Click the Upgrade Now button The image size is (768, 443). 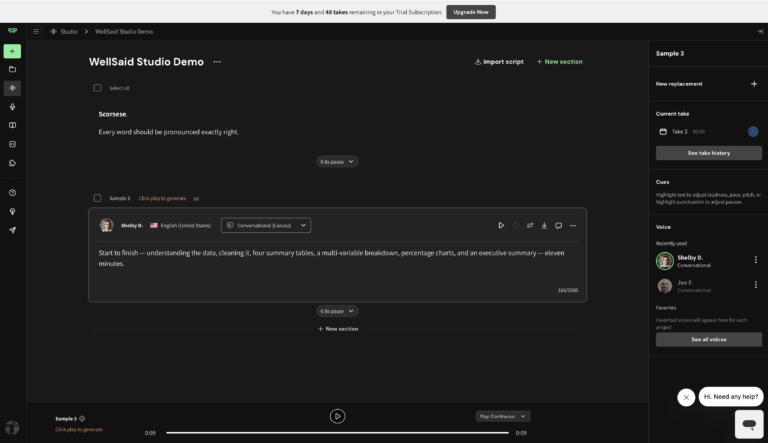471,12
